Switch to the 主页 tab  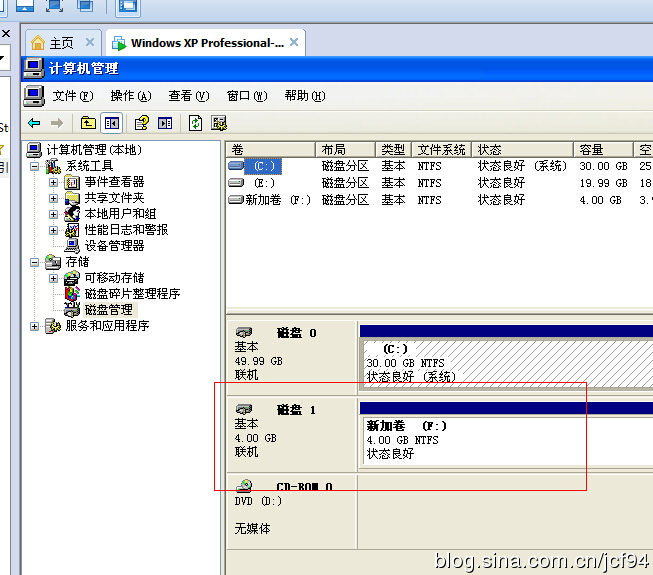(x=62, y=43)
